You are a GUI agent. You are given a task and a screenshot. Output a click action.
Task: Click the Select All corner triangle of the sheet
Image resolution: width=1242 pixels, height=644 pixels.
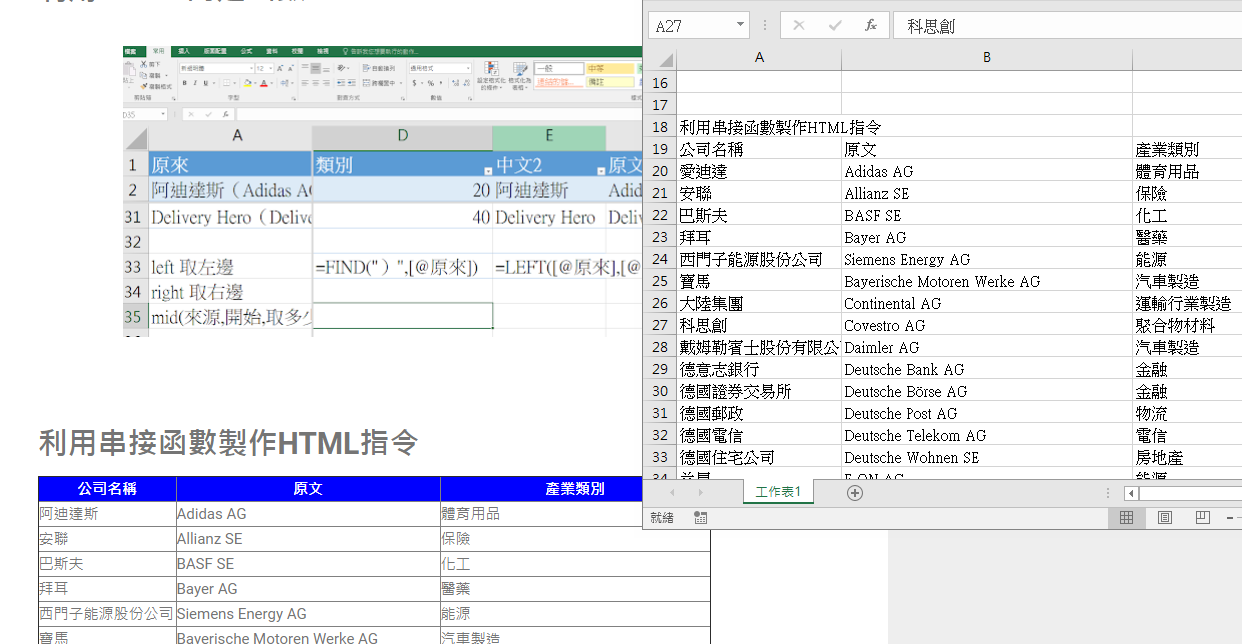665,60
